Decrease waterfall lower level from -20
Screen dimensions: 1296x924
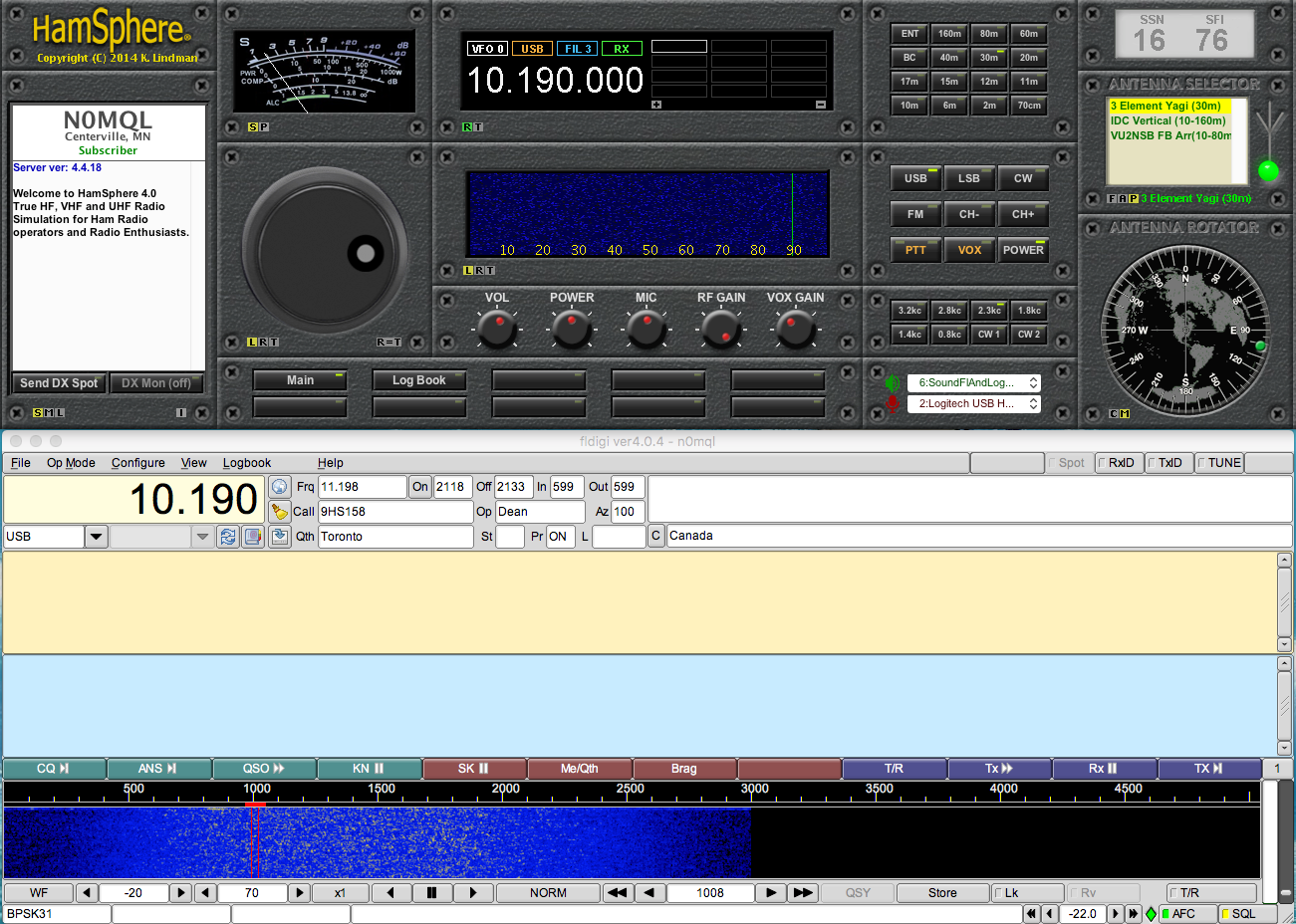[x=87, y=893]
